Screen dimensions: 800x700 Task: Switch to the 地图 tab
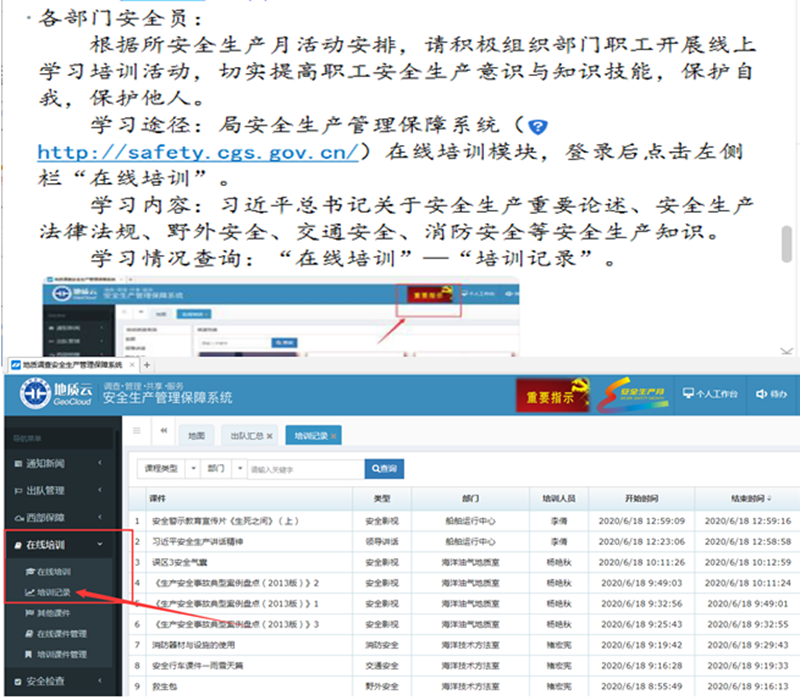click(197, 436)
